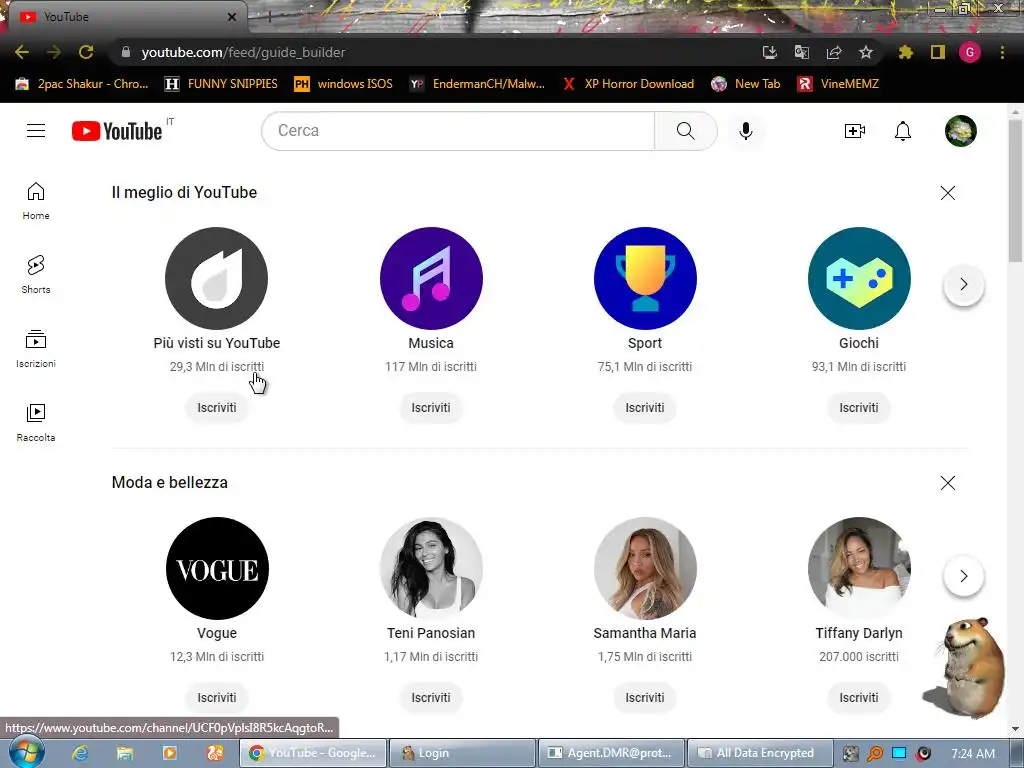Subscribe to the Giochi channel
This screenshot has height=768, width=1024.
[x=859, y=408]
